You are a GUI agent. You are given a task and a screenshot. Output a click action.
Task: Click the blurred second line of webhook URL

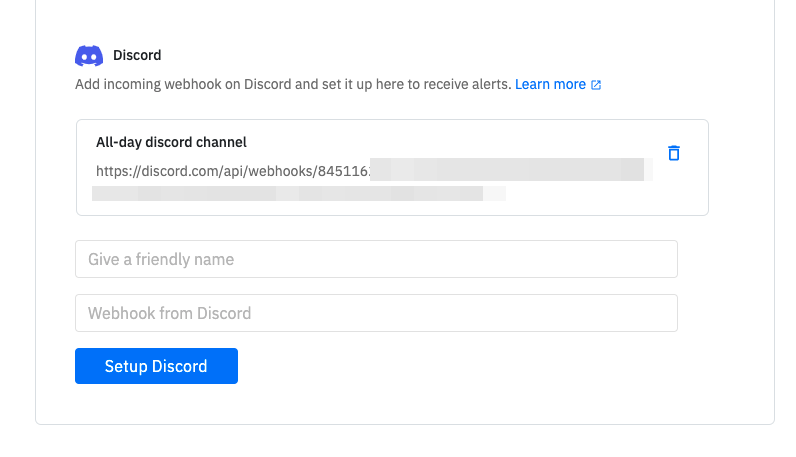[x=298, y=192]
